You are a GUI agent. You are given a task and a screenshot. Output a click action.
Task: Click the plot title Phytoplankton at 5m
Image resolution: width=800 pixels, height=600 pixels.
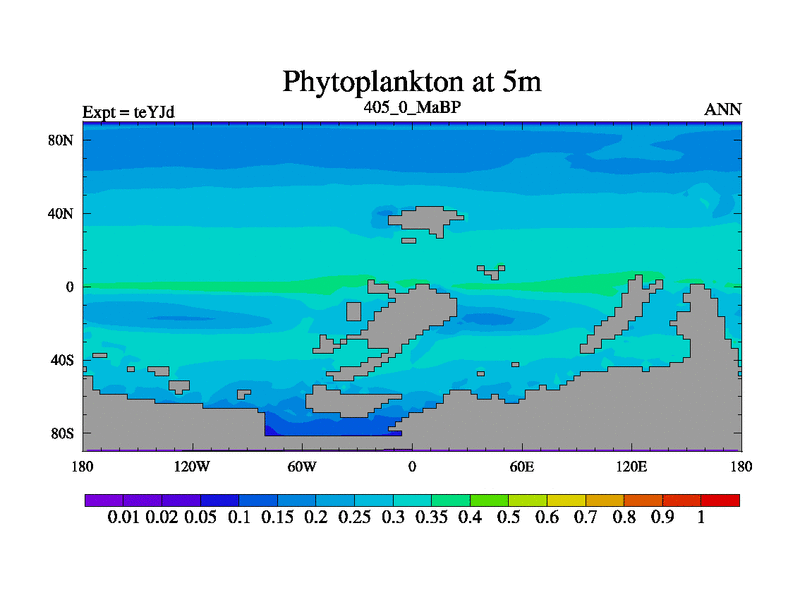coord(412,80)
